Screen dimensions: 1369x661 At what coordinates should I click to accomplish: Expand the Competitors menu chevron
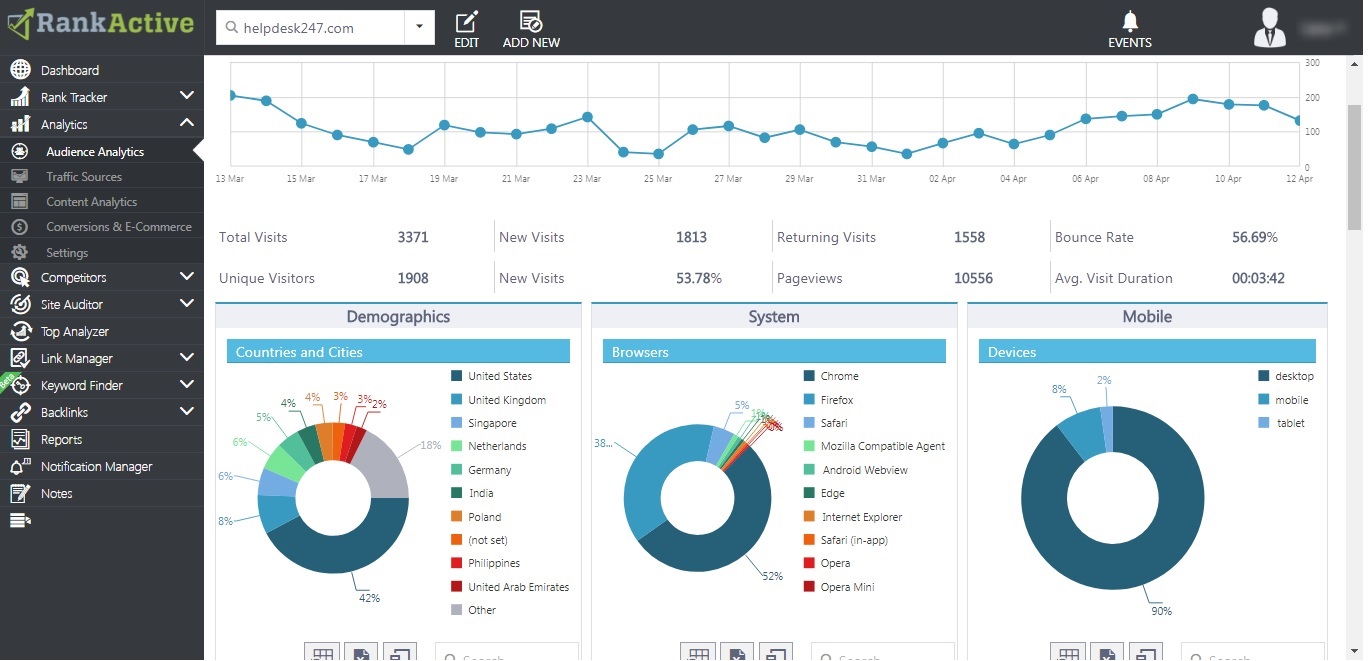tap(186, 276)
